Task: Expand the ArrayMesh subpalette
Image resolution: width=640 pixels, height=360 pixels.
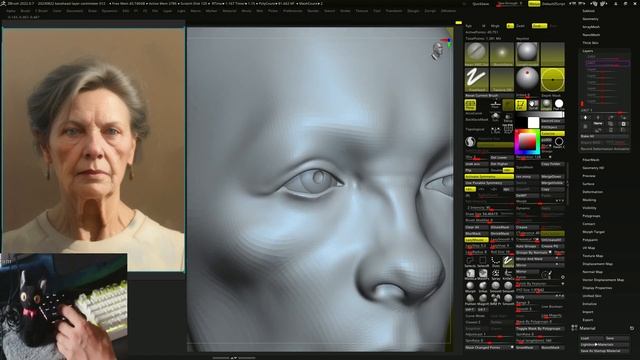Action: click(591, 27)
